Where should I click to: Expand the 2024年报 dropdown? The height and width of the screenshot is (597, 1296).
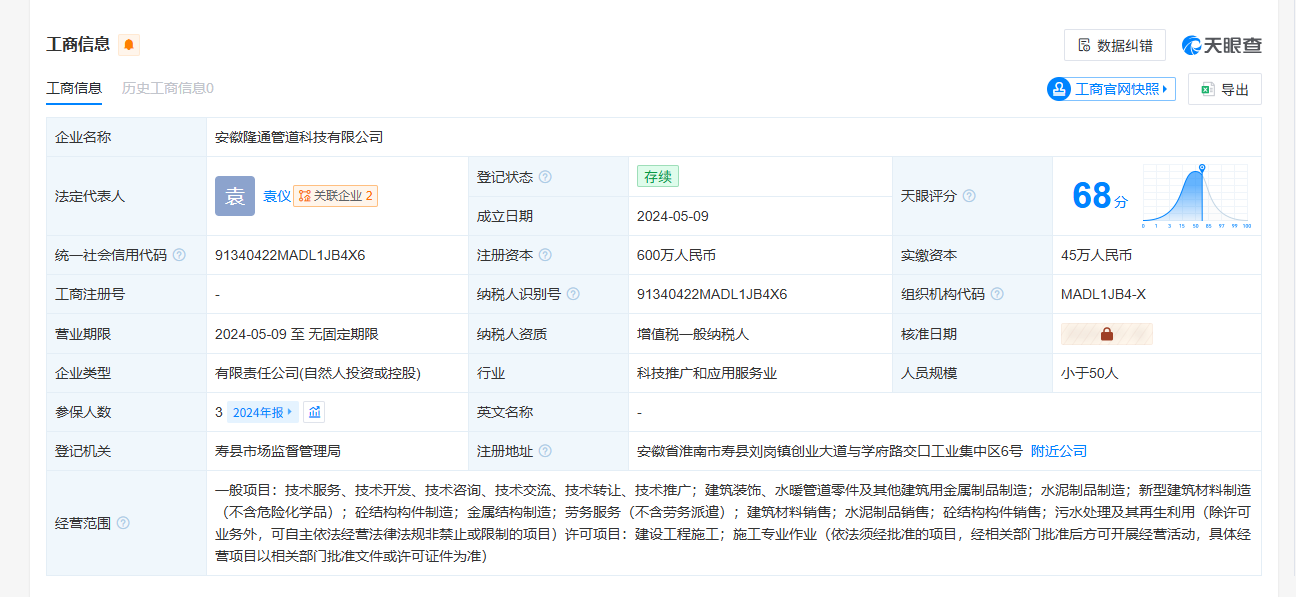click(x=264, y=412)
